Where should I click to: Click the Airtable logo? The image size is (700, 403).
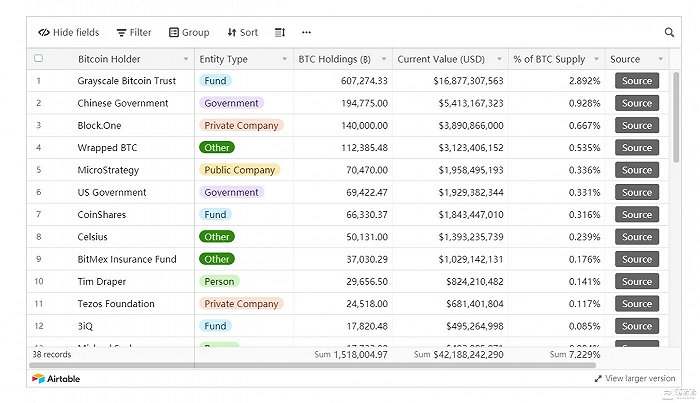coord(56,378)
